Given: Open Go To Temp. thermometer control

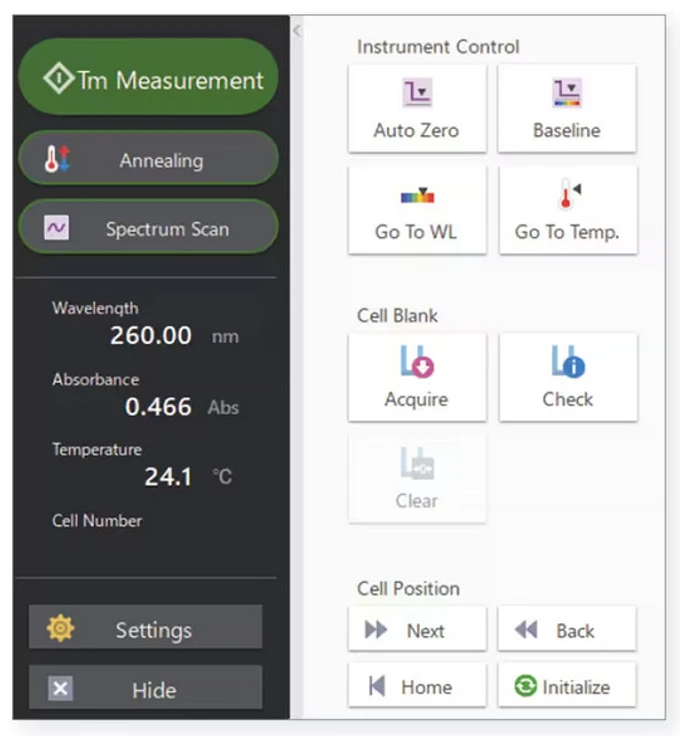Looking at the screenshot, I should pos(567,209).
